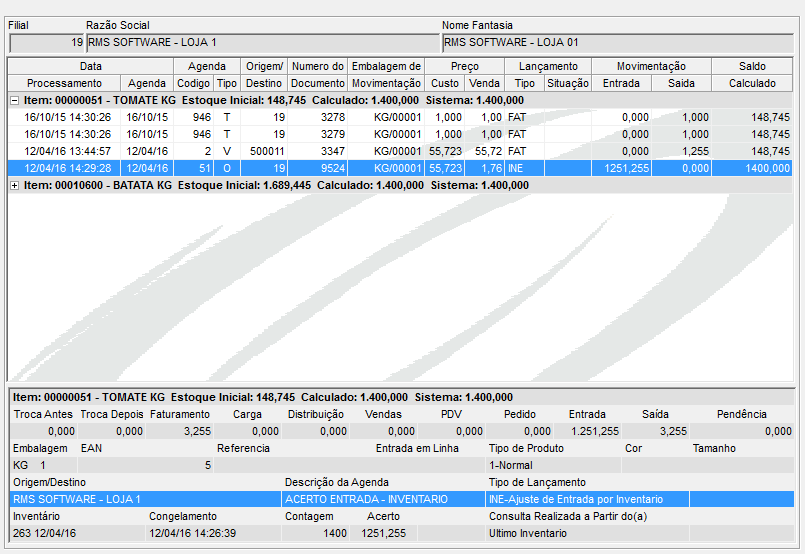Click the Filial field with 19
The width and height of the screenshot is (805, 554).
(47, 43)
